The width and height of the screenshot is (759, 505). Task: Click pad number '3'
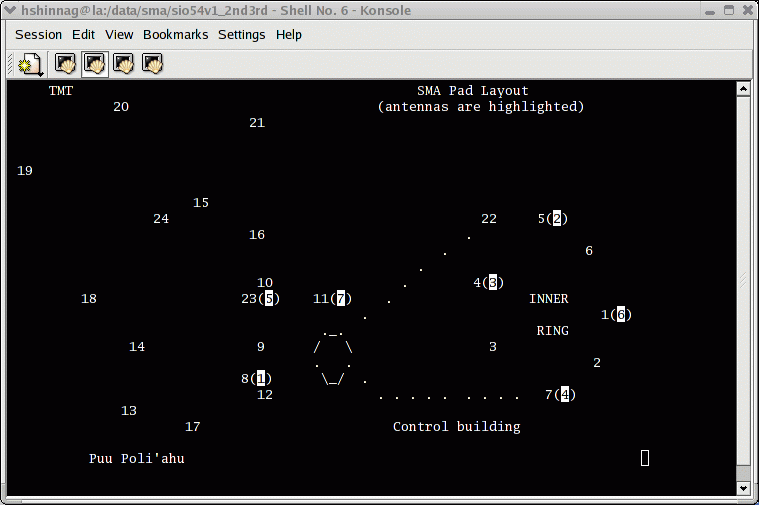[493, 347]
